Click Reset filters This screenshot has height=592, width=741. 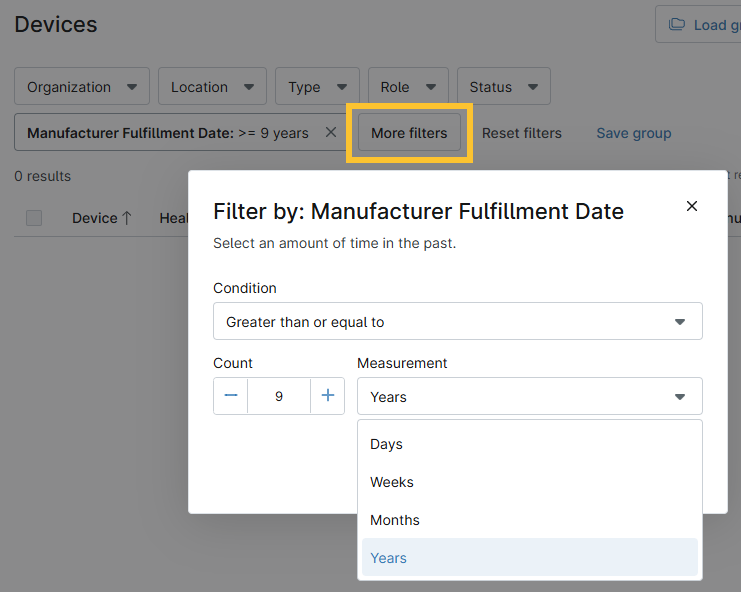click(x=521, y=133)
